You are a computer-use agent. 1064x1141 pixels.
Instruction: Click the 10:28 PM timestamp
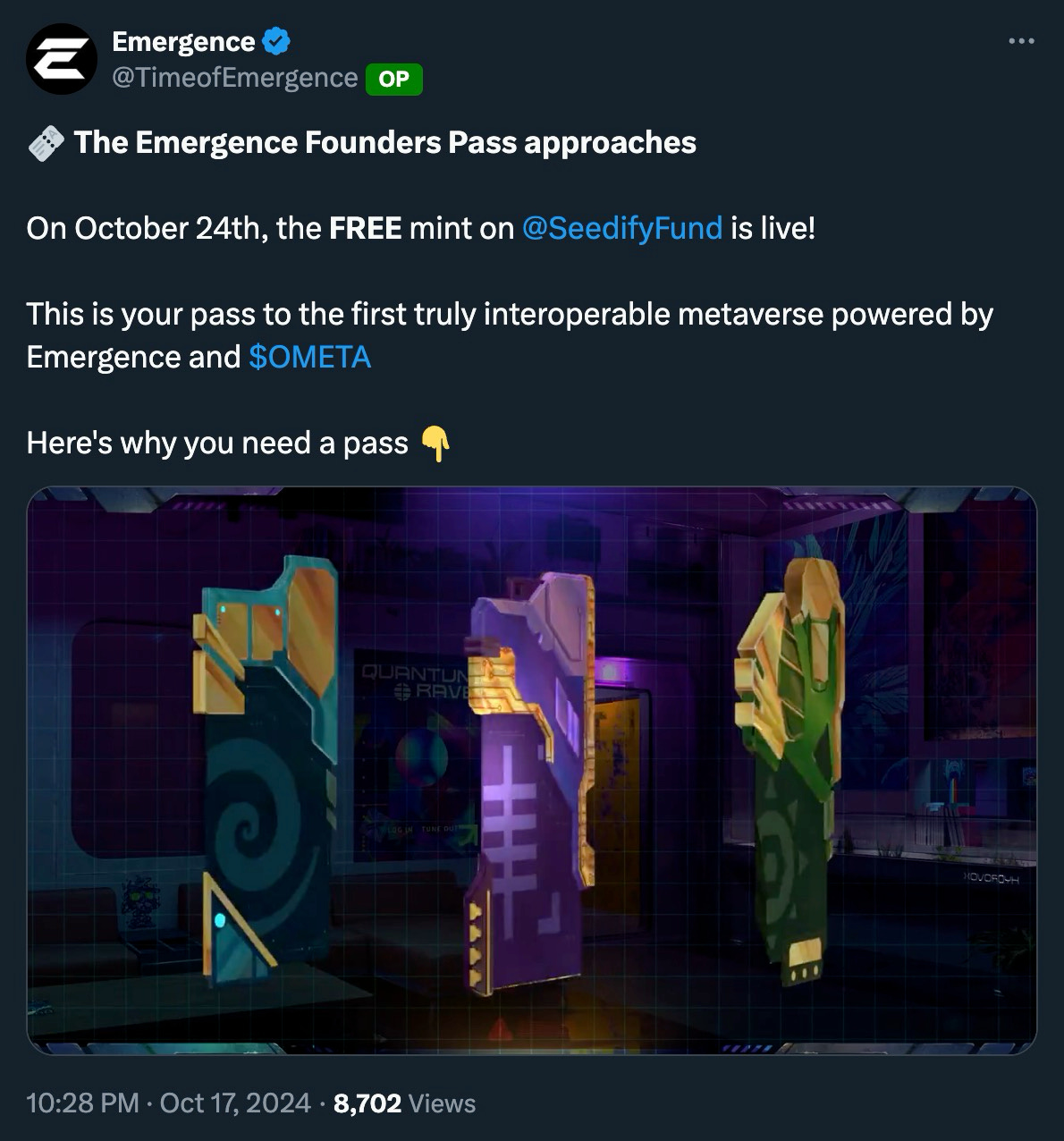tap(82, 1103)
